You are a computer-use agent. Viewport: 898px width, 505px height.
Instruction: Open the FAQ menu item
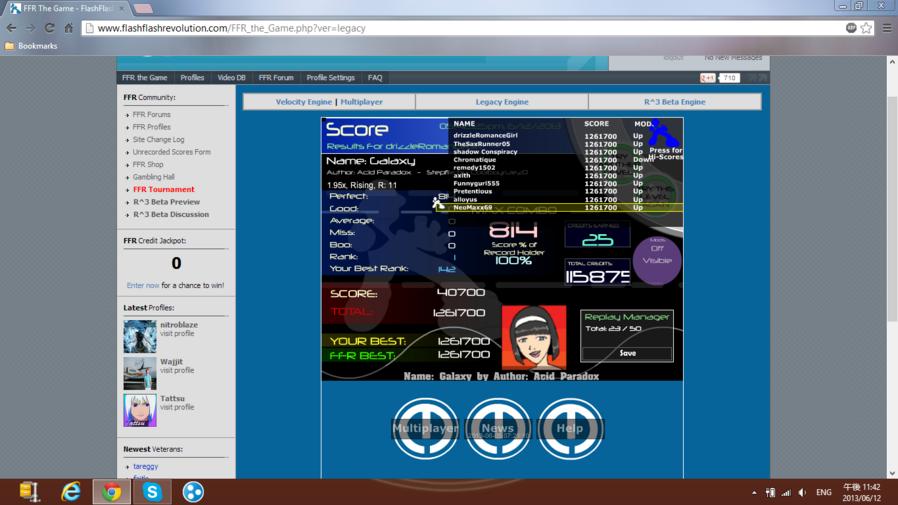pos(375,78)
